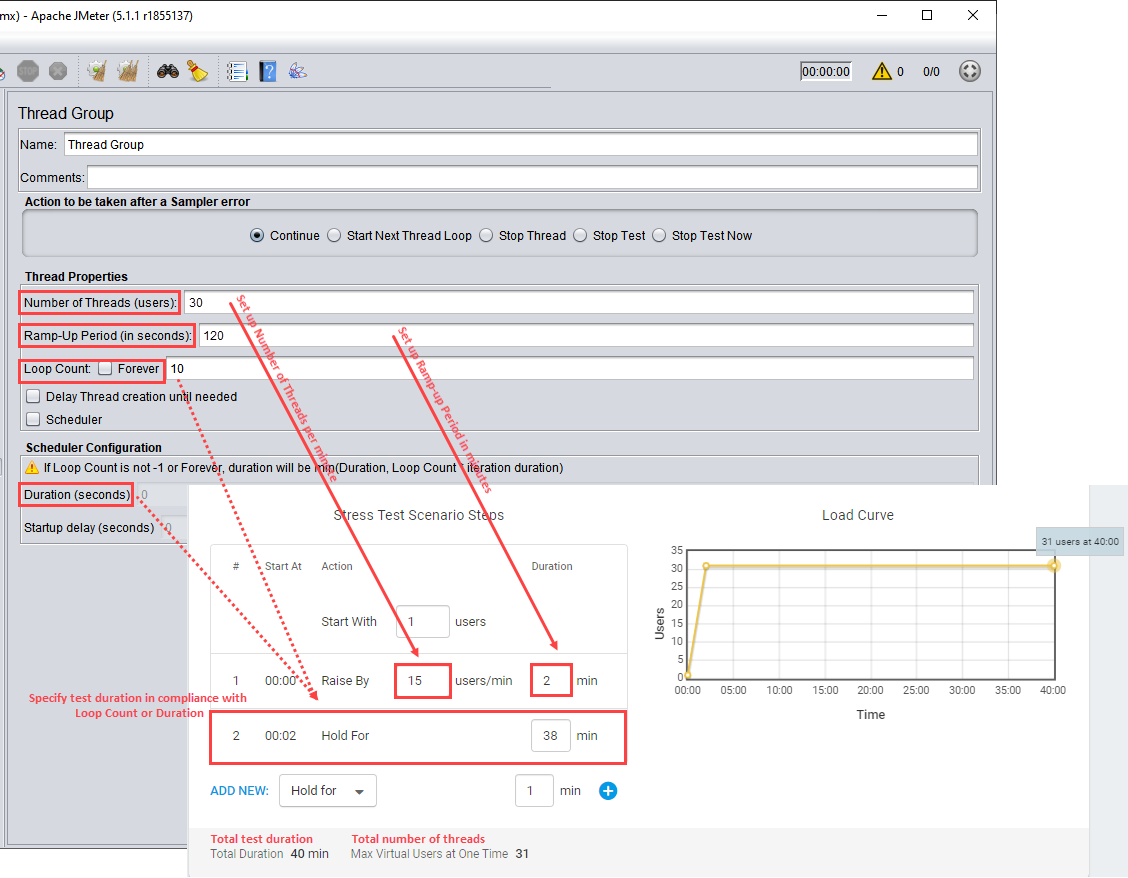Click the Clear All double-broom icon
The image size is (1128, 878).
(127, 71)
